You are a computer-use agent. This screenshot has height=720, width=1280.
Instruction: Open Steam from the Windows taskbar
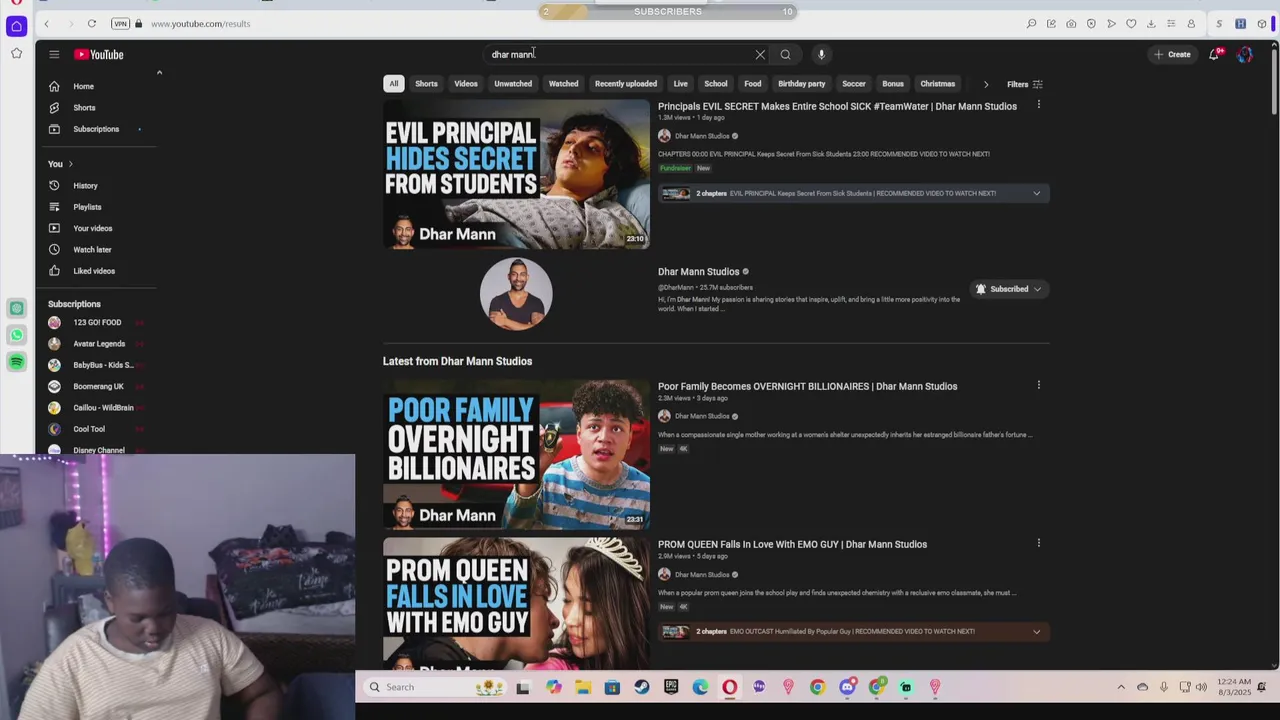(x=642, y=687)
